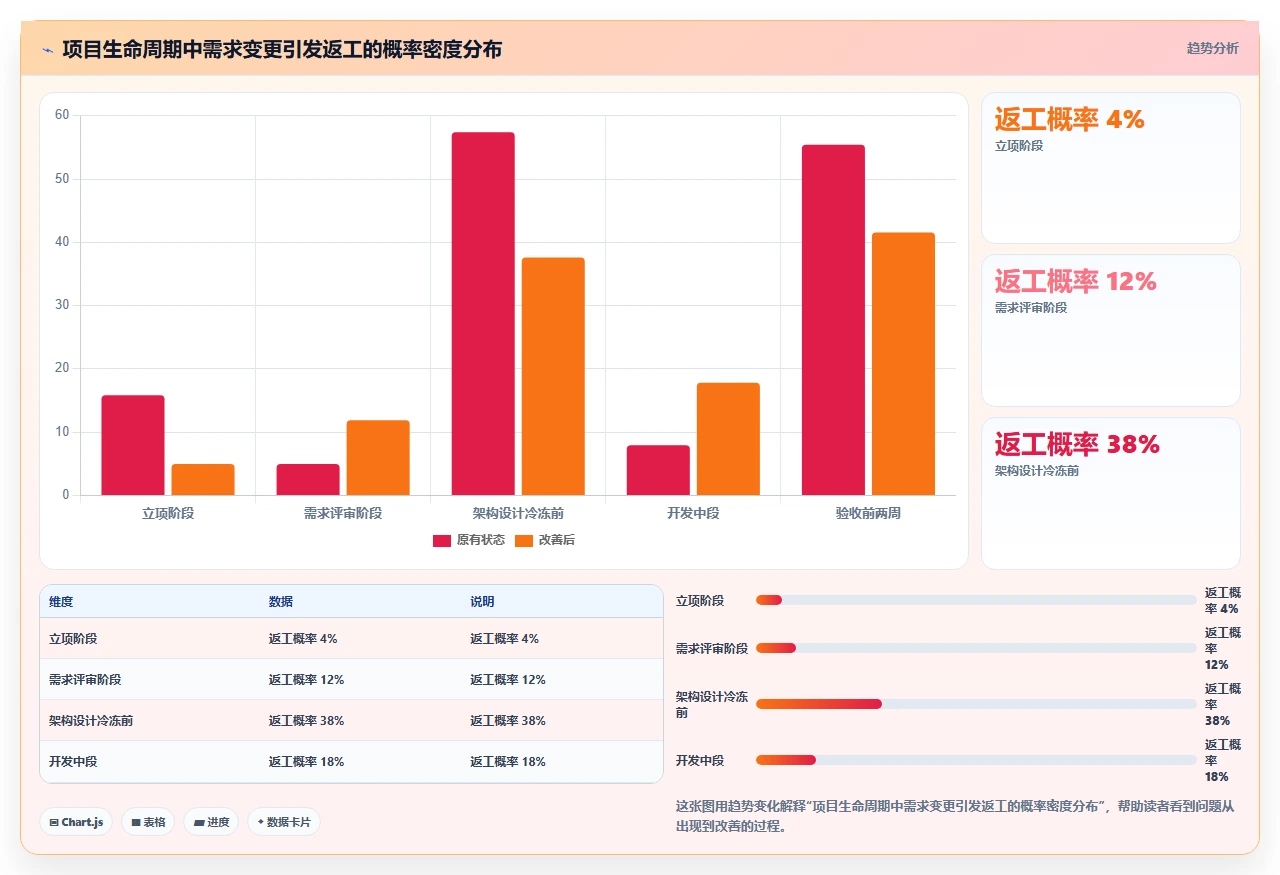
Task: Select the 立项阶段 table row
Action: 351,638
